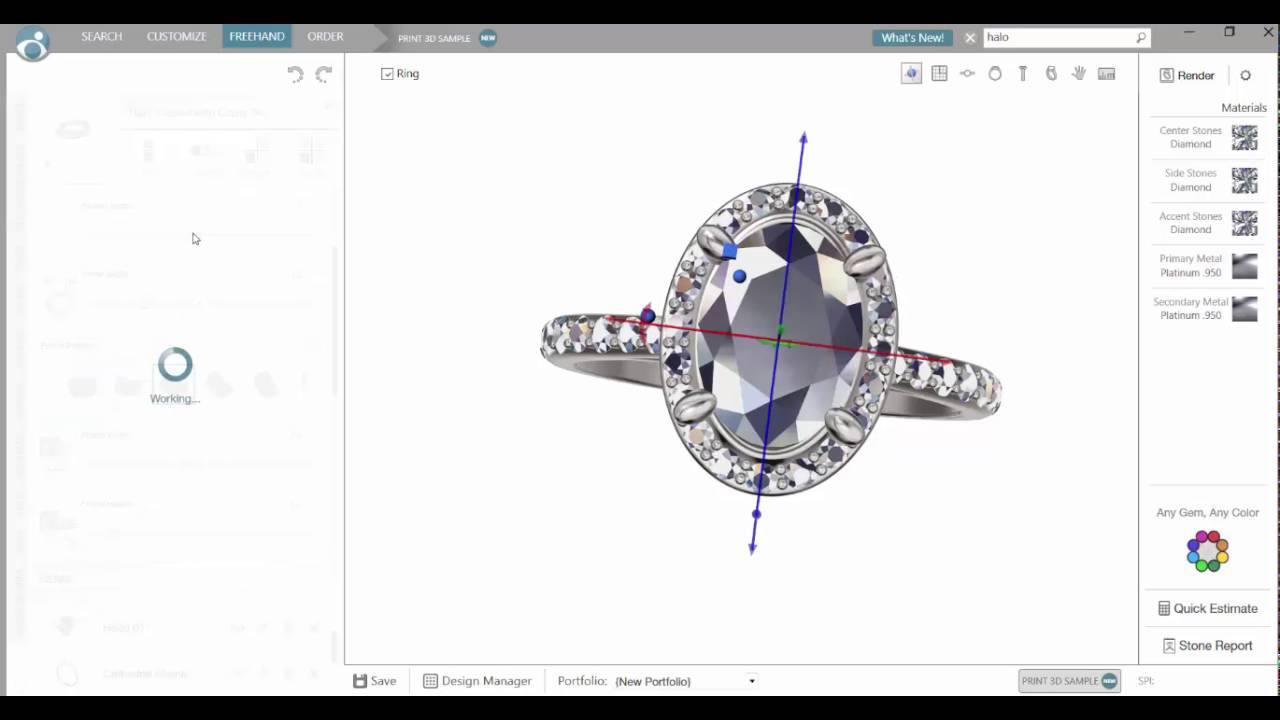This screenshot has width=1280, height=720.
Task: Click the search magnifier icon
Action: click(x=1140, y=38)
